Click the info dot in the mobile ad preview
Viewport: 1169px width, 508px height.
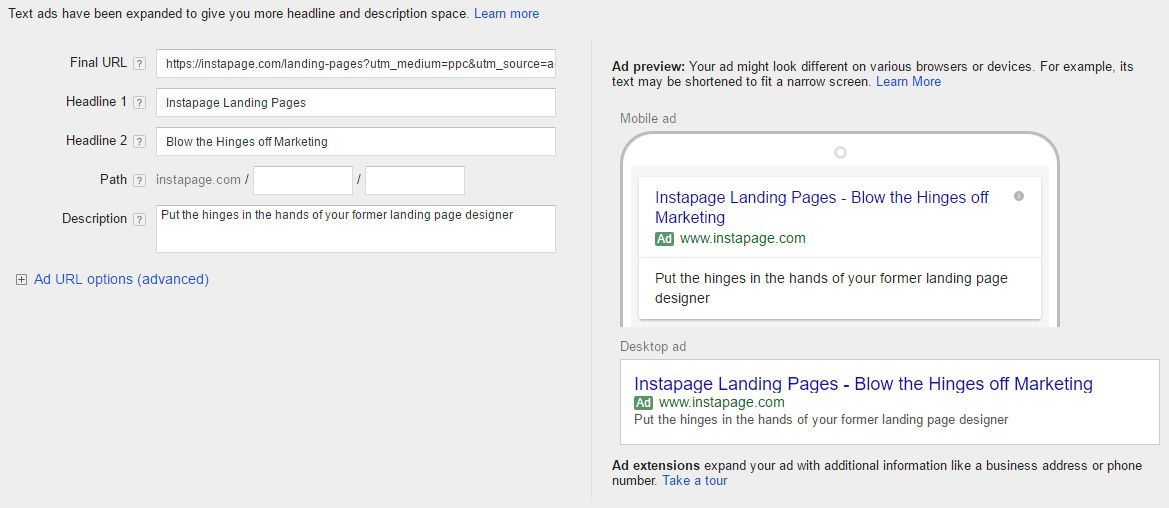pos(1019,196)
